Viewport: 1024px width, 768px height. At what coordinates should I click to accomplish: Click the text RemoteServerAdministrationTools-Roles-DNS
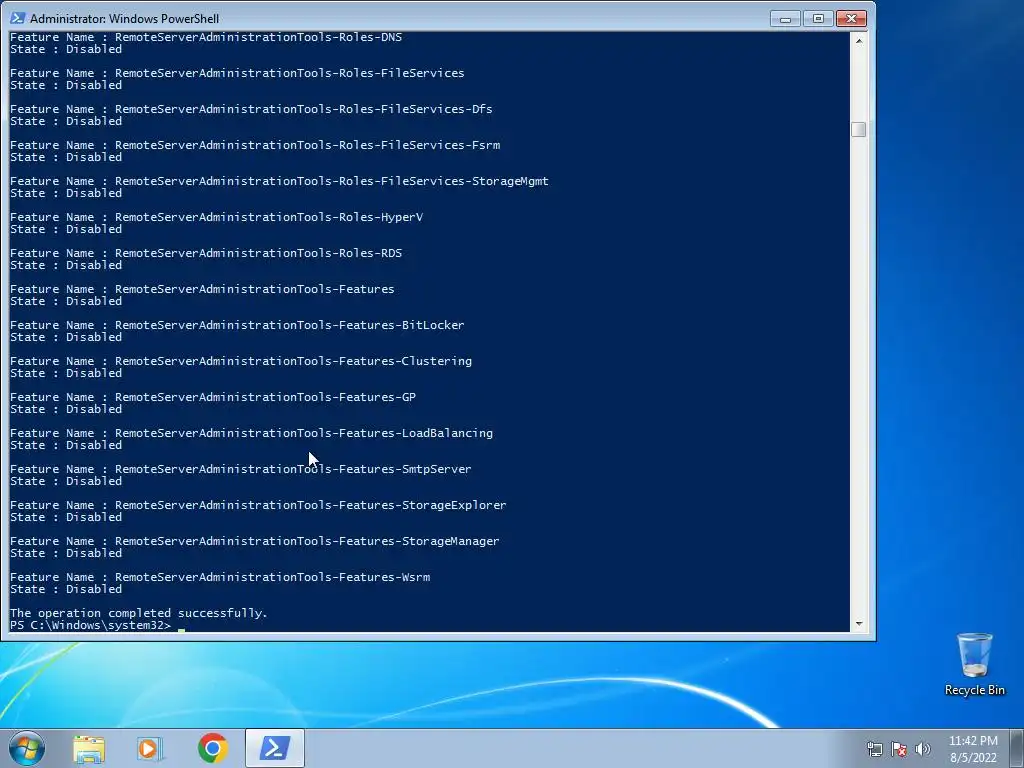click(x=259, y=37)
